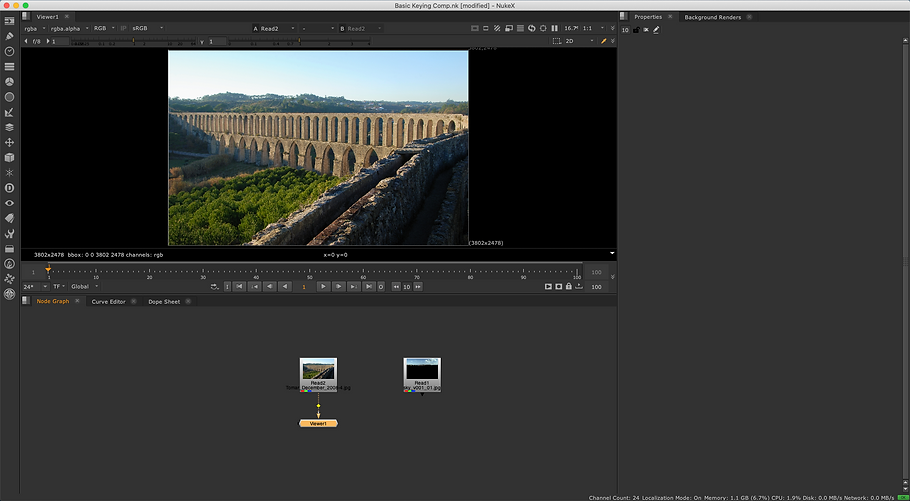
Task: Toggle the region of interest icon
Action: [x=509, y=28]
